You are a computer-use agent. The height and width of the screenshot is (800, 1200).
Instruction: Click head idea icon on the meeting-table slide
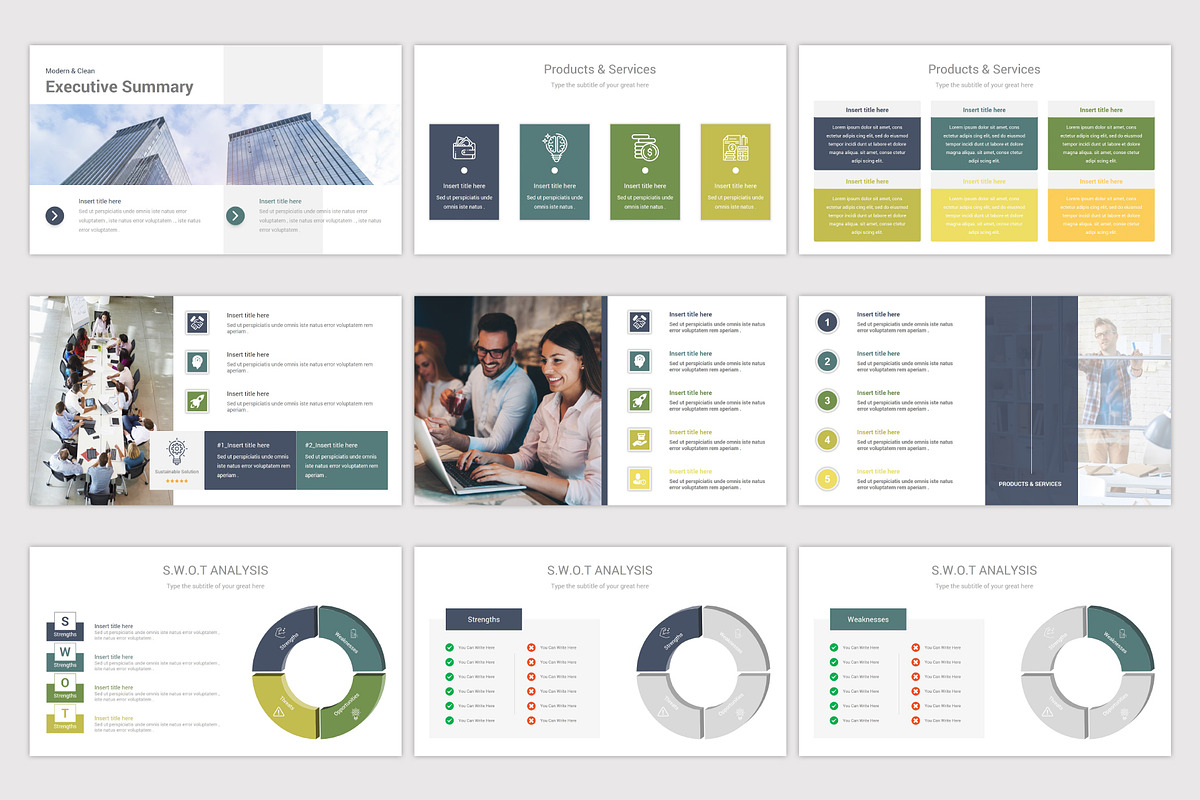pyautogui.click(x=197, y=362)
